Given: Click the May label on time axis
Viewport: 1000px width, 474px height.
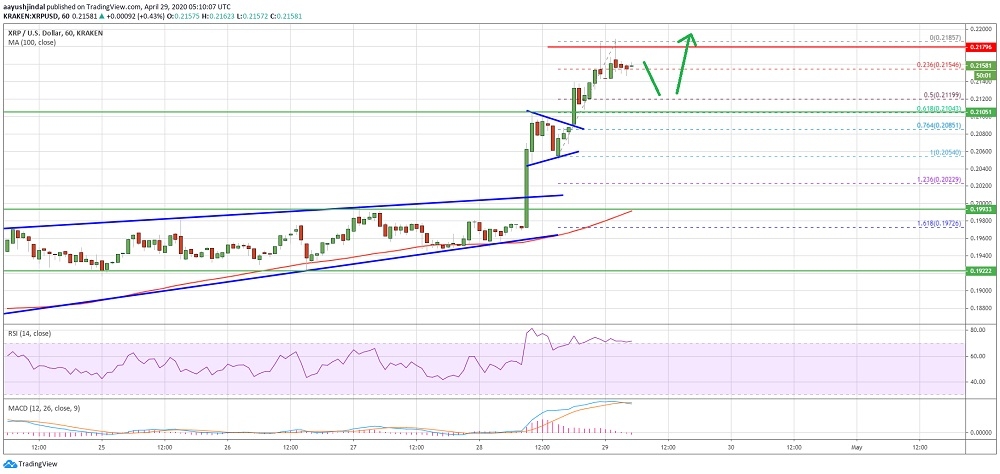Looking at the screenshot, I should [x=858, y=448].
